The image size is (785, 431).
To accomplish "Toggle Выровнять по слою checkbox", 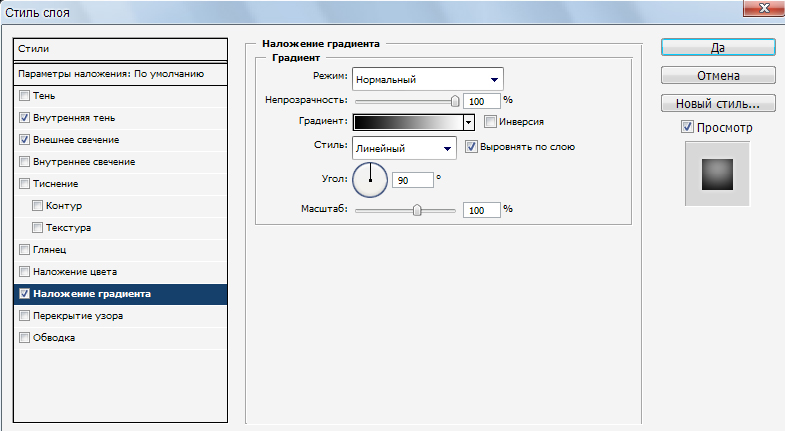I will pyautogui.click(x=472, y=147).
